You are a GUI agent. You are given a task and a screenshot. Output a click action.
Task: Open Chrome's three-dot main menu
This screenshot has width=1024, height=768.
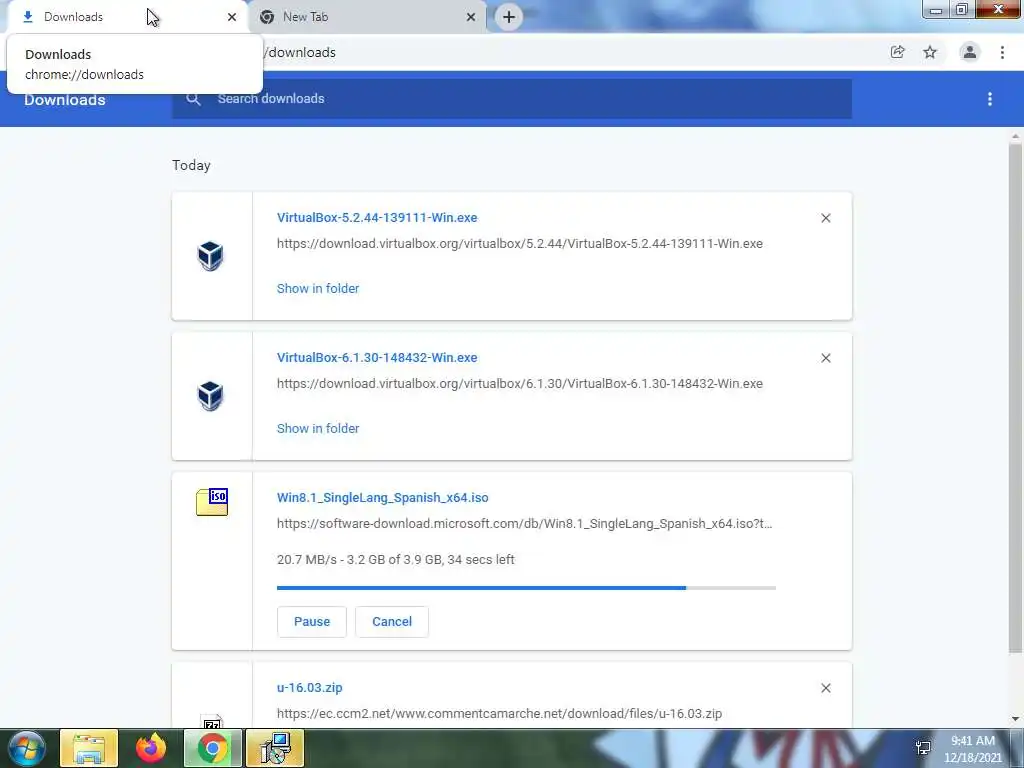pyautogui.click(x=1002, y=52)
